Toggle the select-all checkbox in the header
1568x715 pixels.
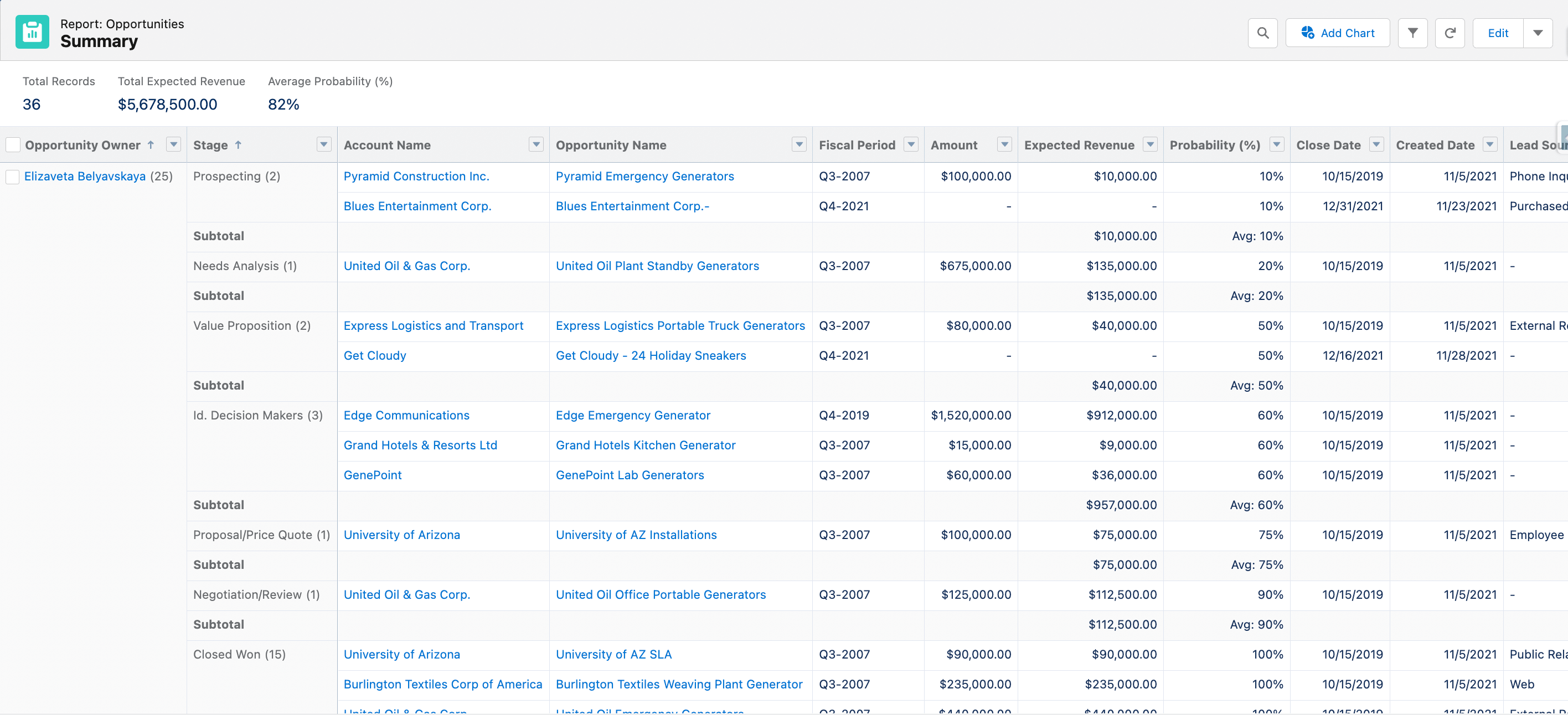[x=13, y=145]
